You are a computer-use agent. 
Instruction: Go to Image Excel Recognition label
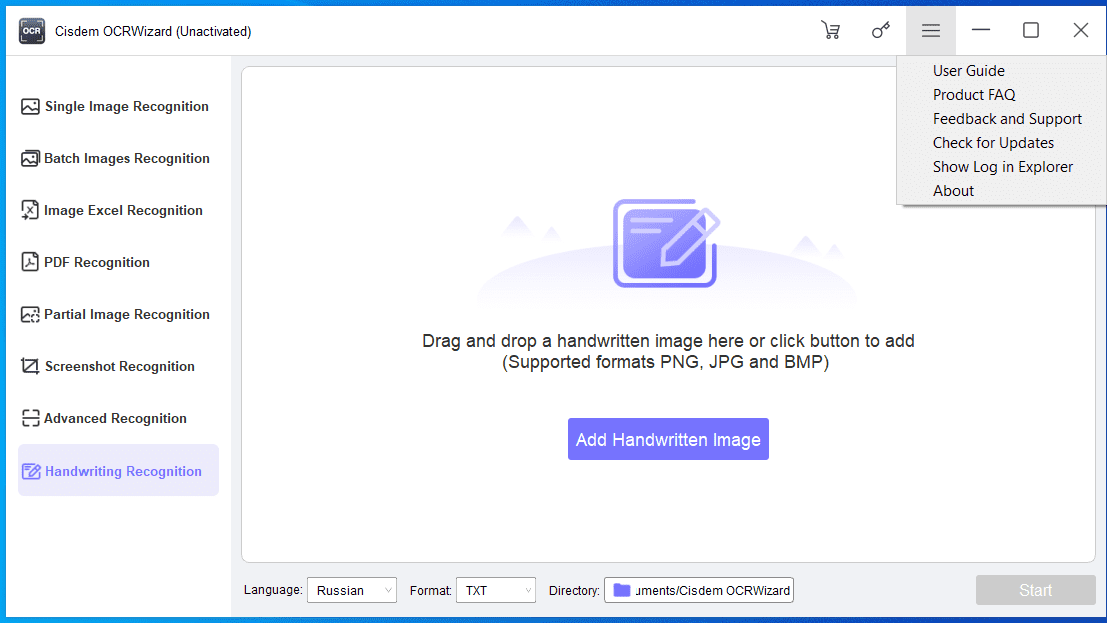[124, 210]
